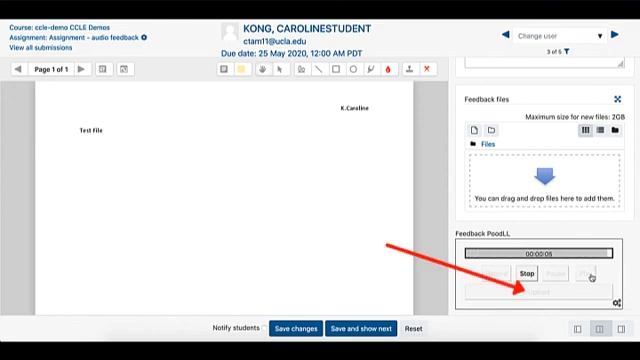Pick the red annotation colour

[x=388, y=69]
